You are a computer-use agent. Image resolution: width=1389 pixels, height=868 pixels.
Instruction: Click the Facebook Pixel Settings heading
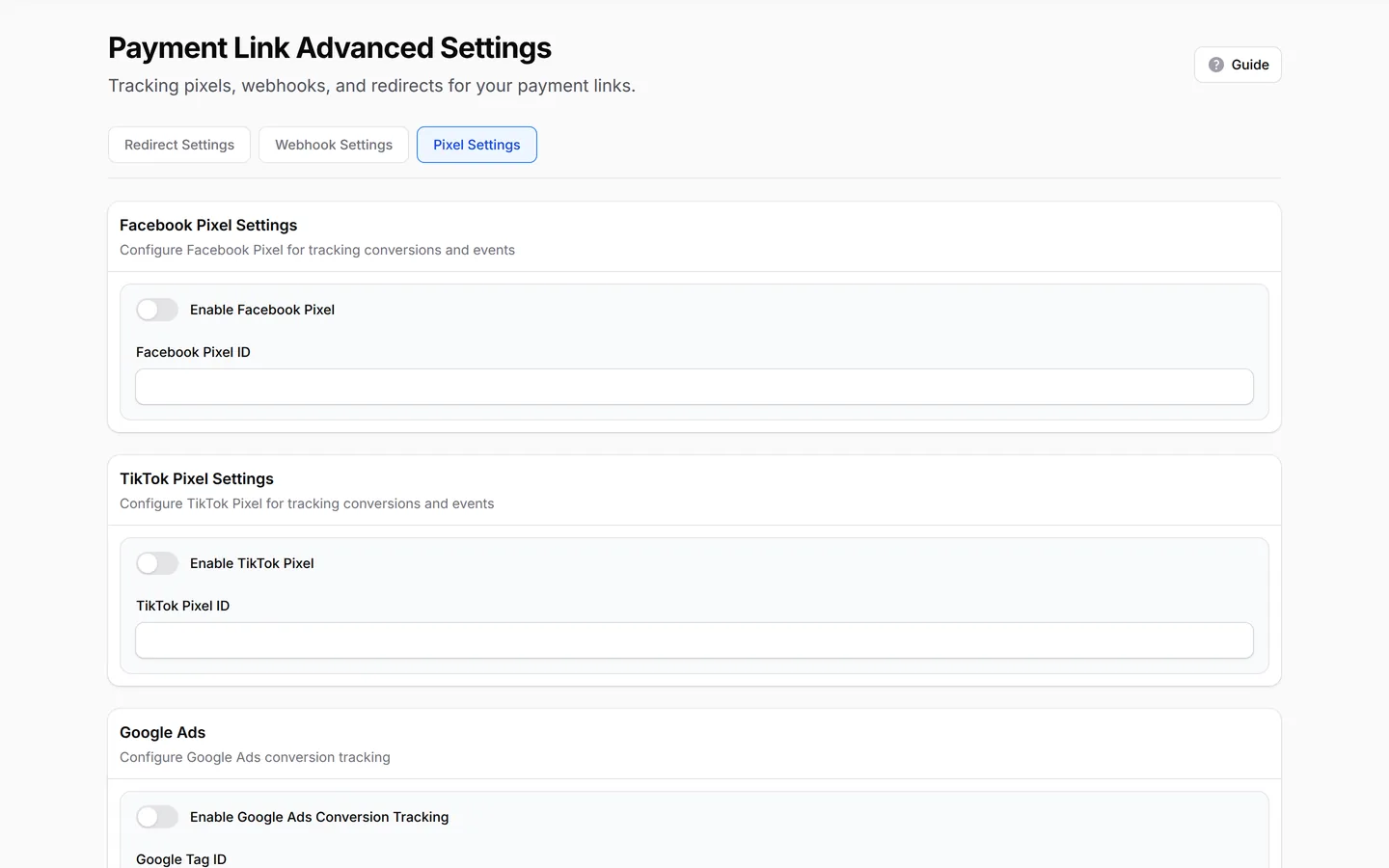coord(208,225)
